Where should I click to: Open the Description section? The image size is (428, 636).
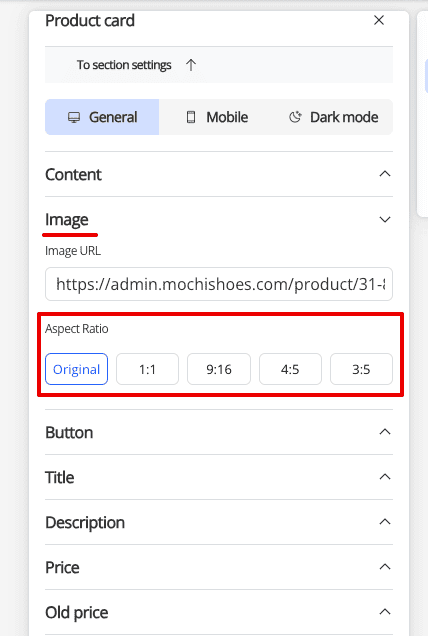pos(219,522)
